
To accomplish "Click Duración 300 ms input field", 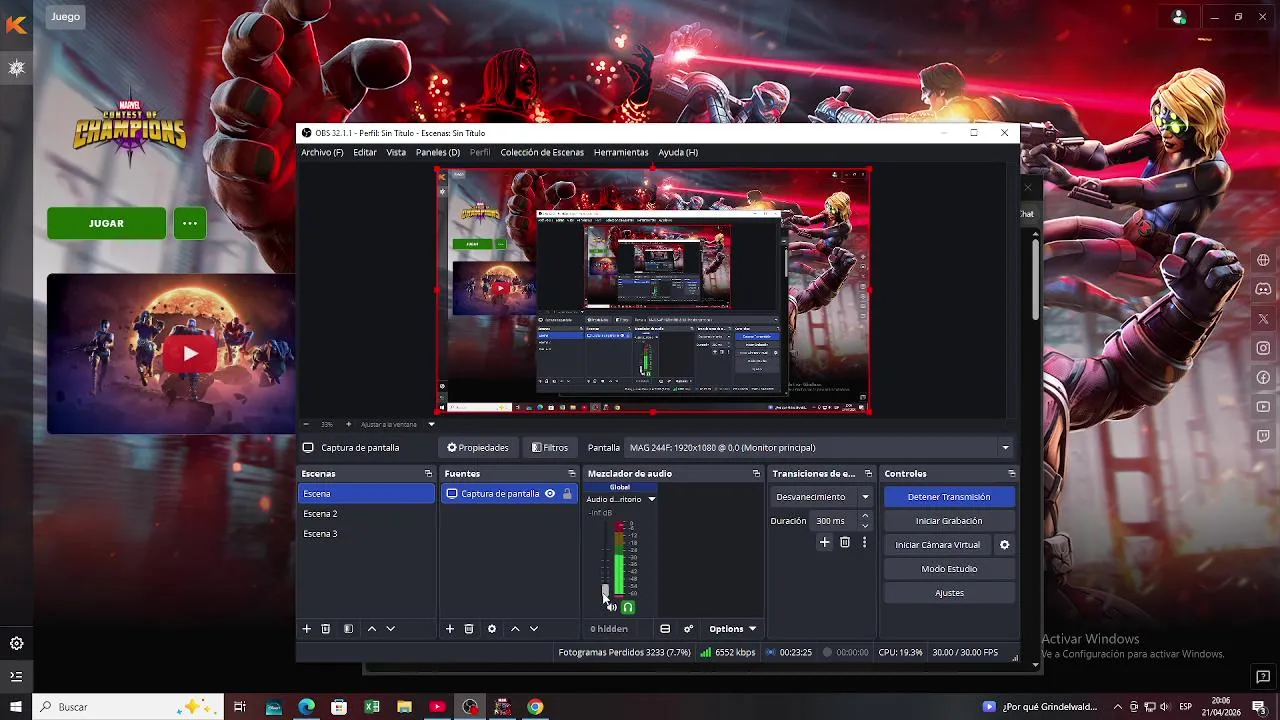I will tap(835, 521).
